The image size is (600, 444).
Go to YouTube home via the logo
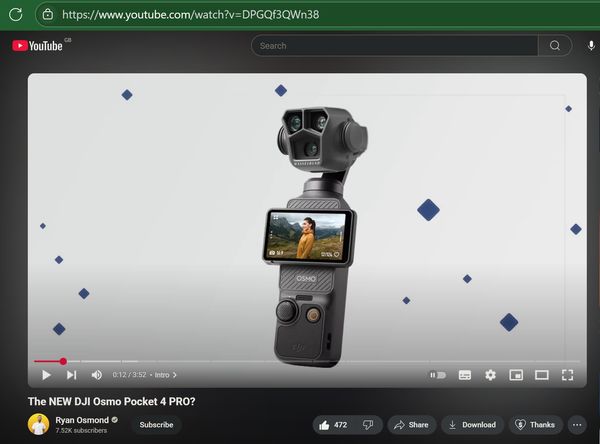[38, 46]
